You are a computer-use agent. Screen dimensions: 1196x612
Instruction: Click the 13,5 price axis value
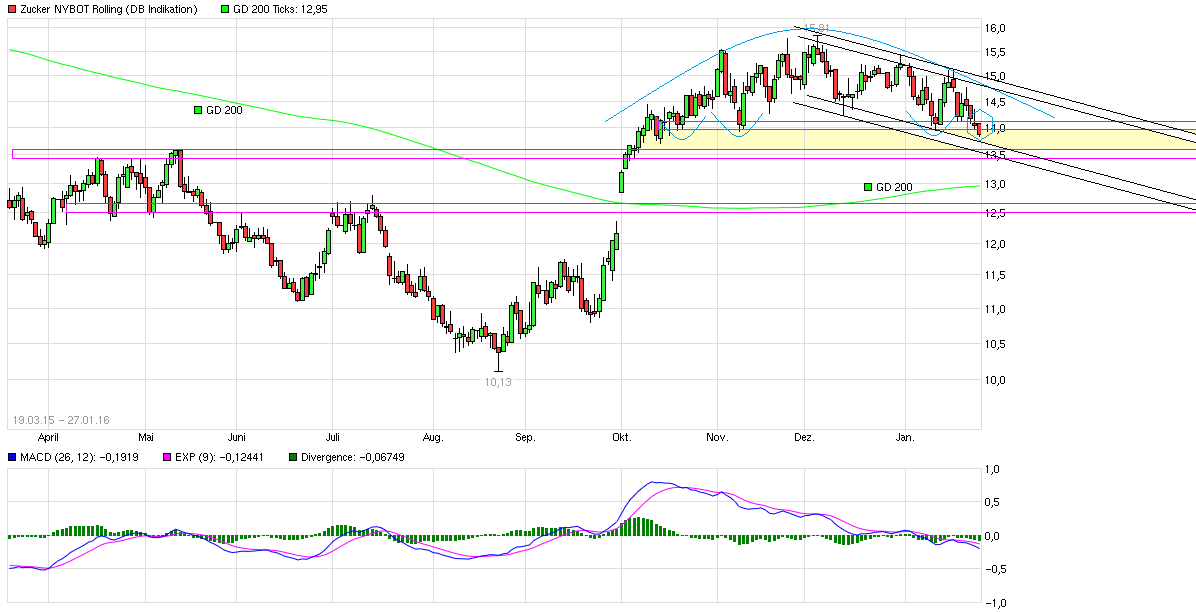tap(996, 156)
